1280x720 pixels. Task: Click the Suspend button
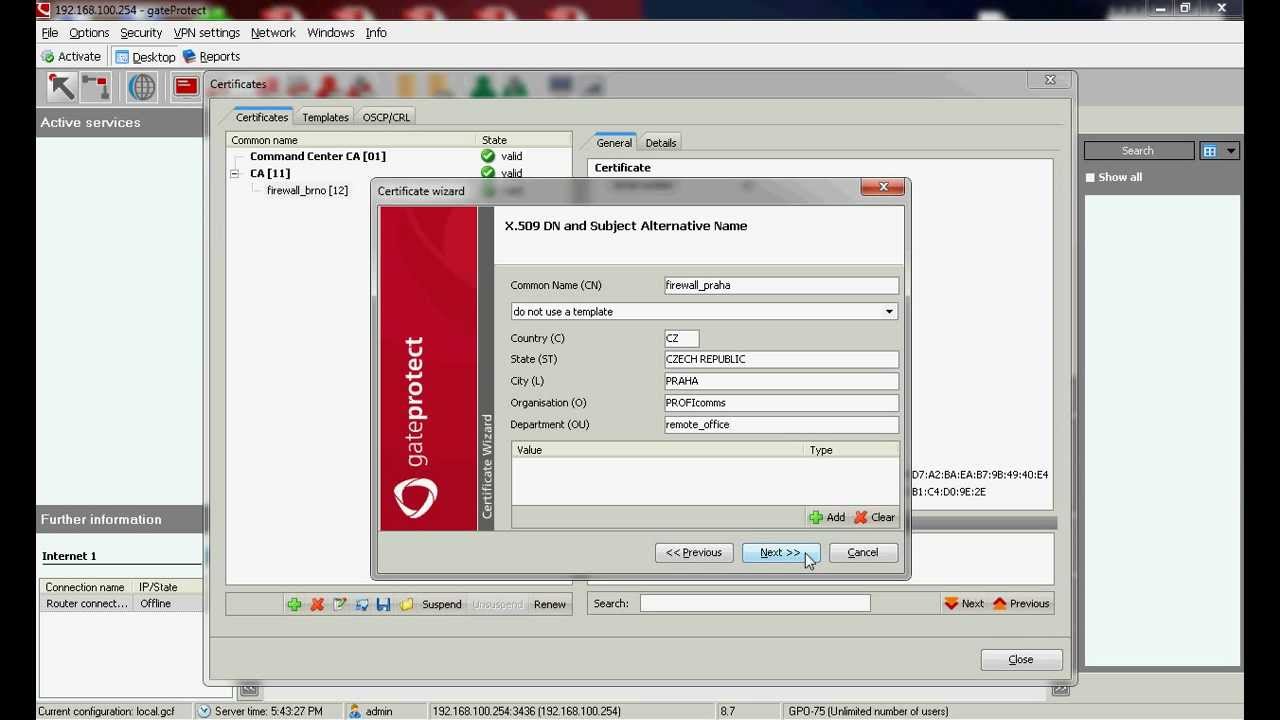[442, 604]
